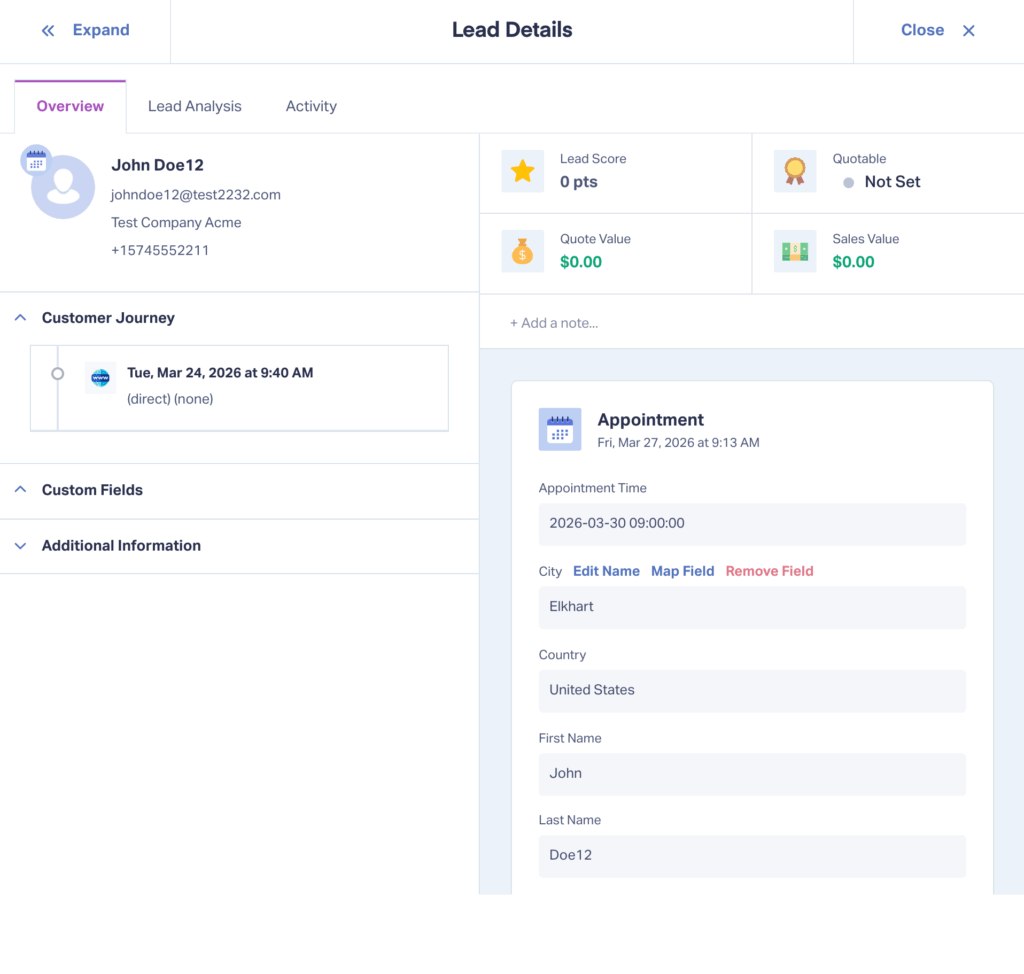Click Remove Field next to City

pyautogui.click(x=769, y=571)
